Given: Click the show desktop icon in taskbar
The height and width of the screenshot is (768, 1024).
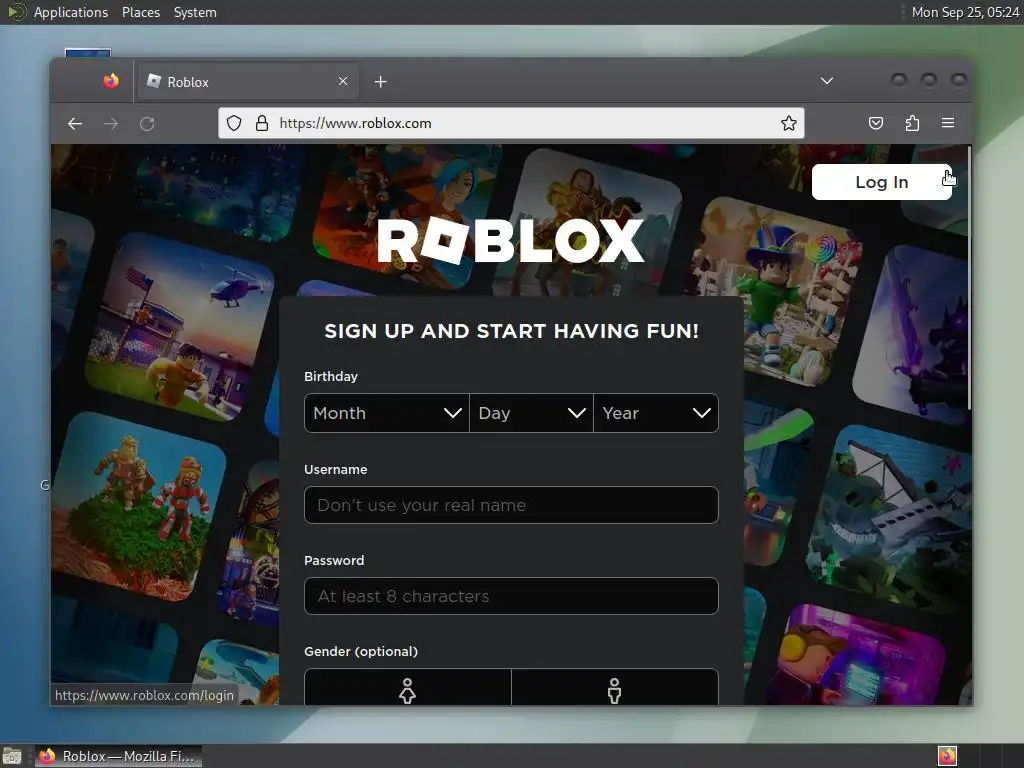Looking at the screenshot, I should tap(12, 756).
